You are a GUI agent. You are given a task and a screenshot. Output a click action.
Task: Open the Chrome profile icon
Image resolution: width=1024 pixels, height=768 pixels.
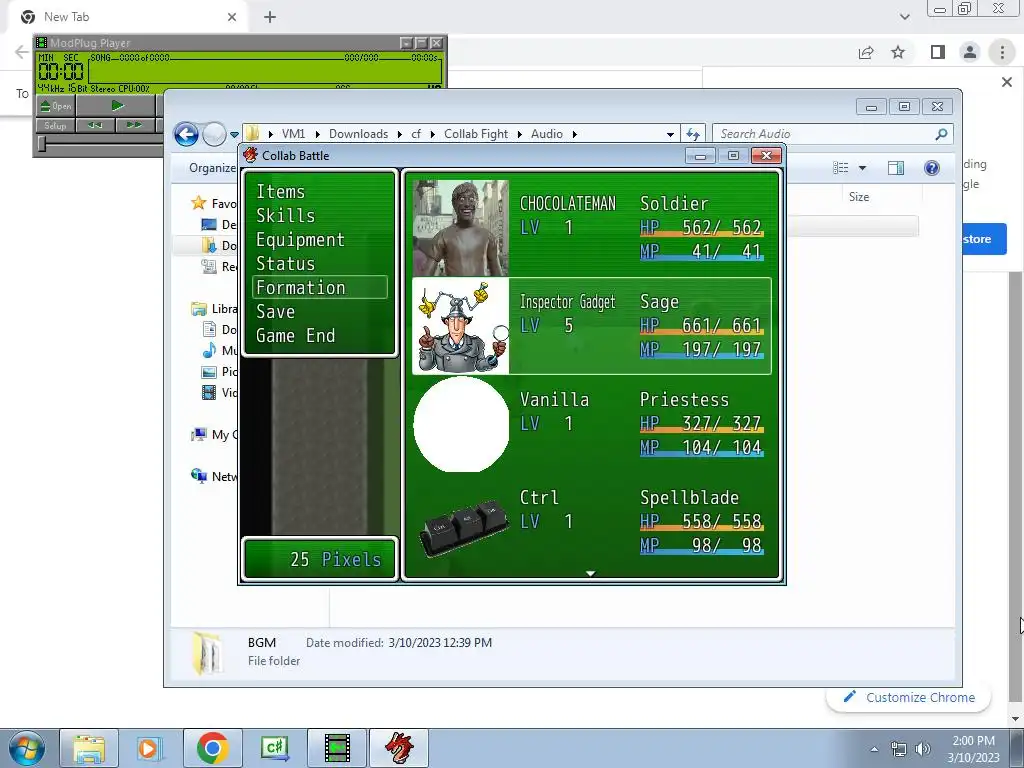click(x=970, y=52)
